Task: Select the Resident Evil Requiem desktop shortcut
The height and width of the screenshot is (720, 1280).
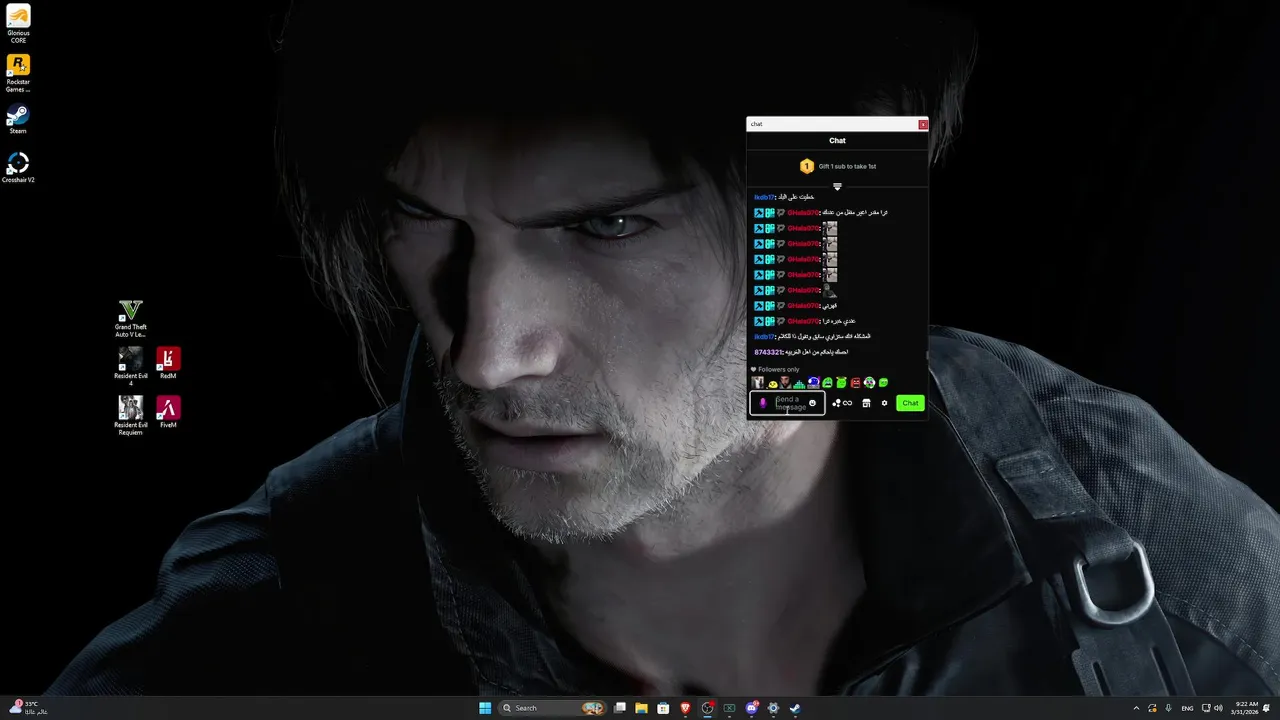Action: pos(130,415)
